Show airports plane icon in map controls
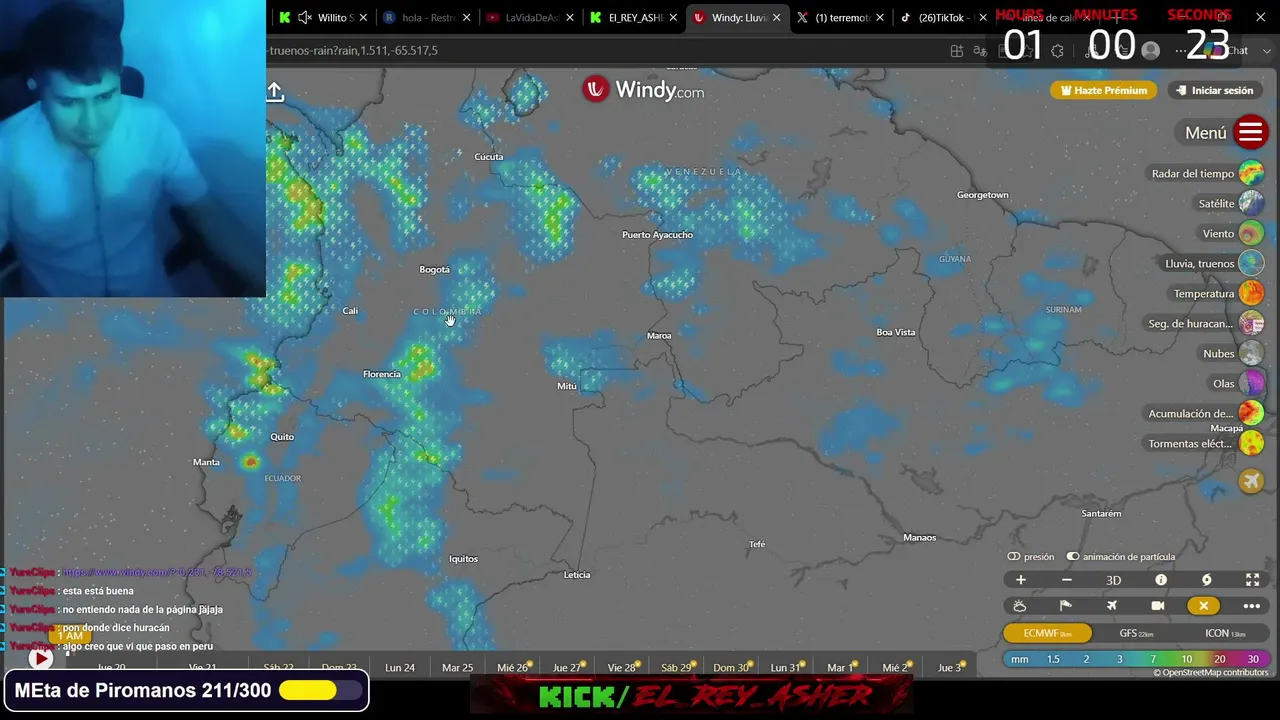The height and width of the screenshot is (720, 1280). [1111, 606]
